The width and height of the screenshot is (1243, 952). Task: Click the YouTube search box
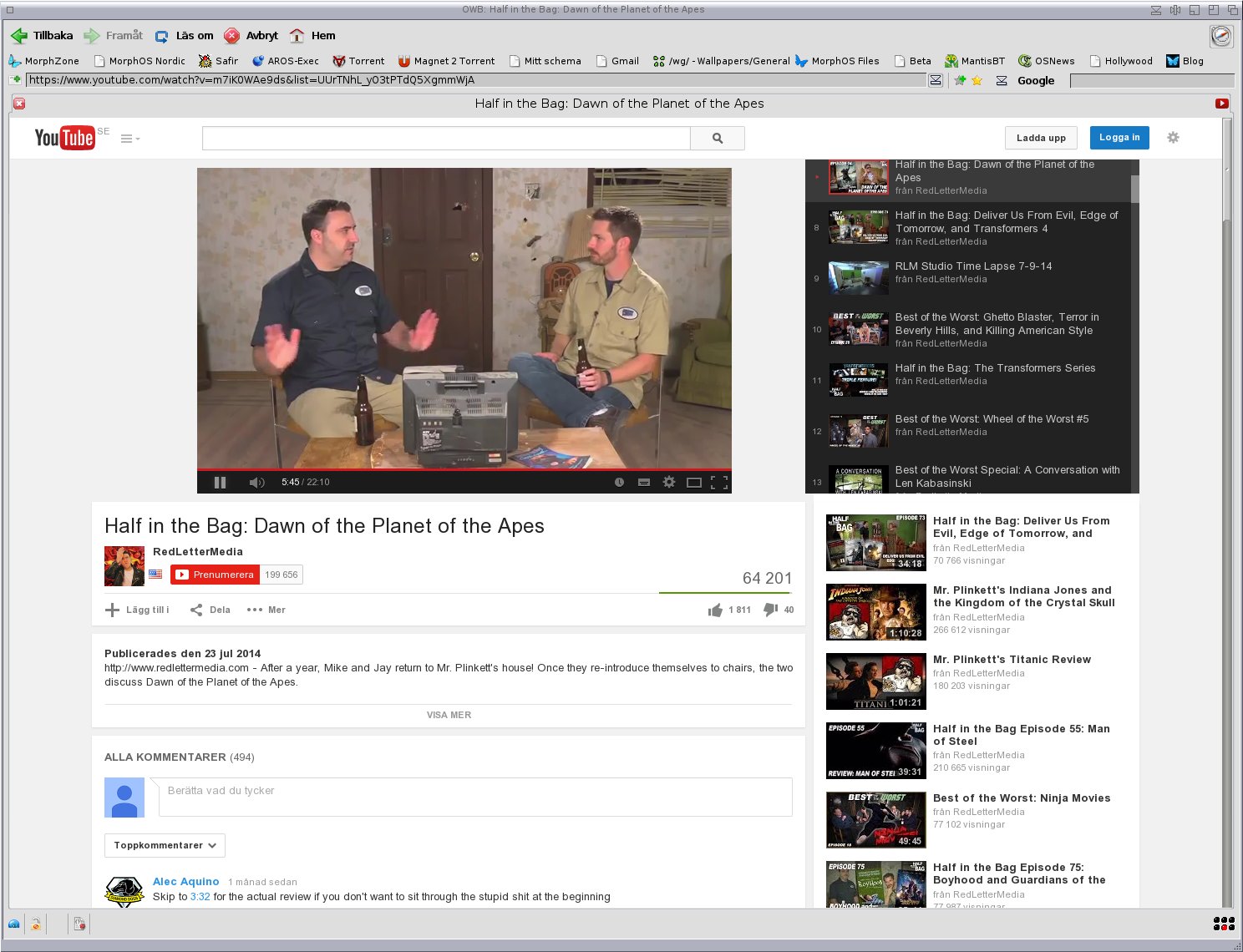[446, 138]
